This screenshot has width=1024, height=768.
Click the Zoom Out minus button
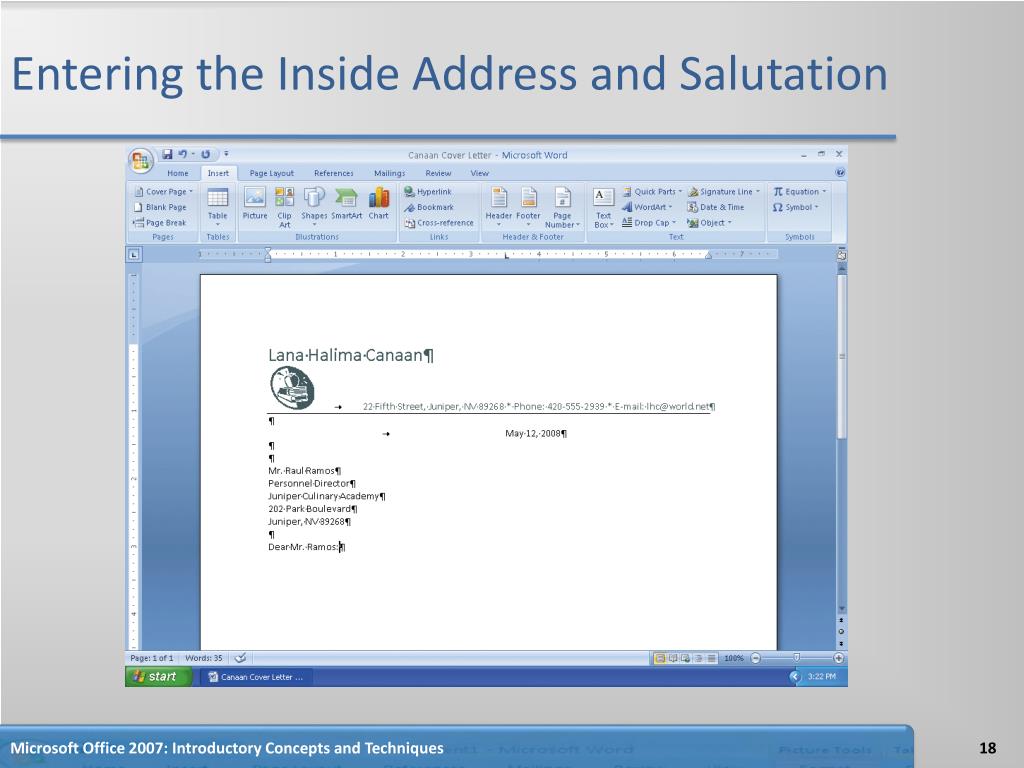tap(756, 658)
